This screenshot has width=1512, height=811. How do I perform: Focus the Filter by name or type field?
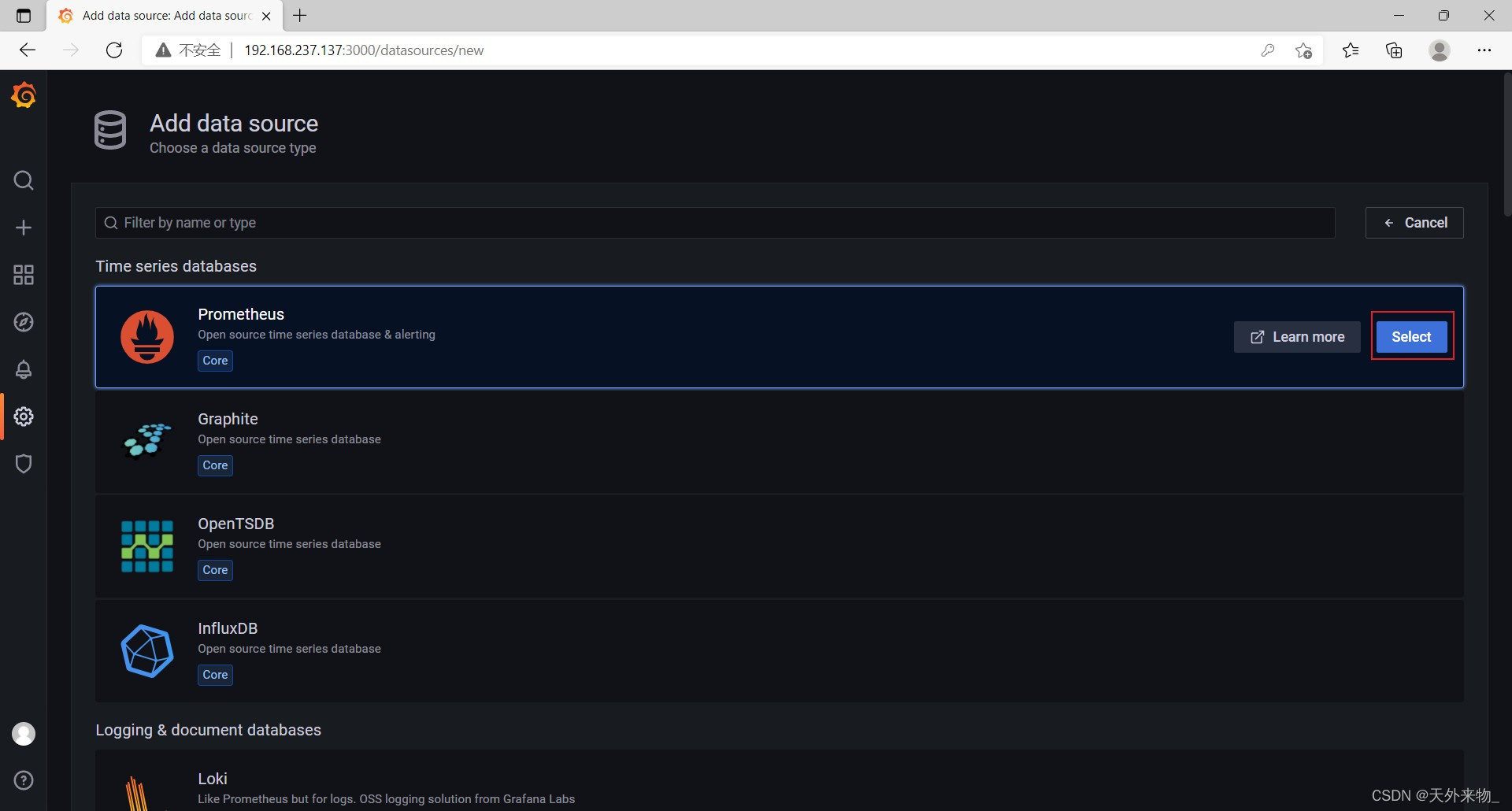pyautogui.click(x=715, y=223)
